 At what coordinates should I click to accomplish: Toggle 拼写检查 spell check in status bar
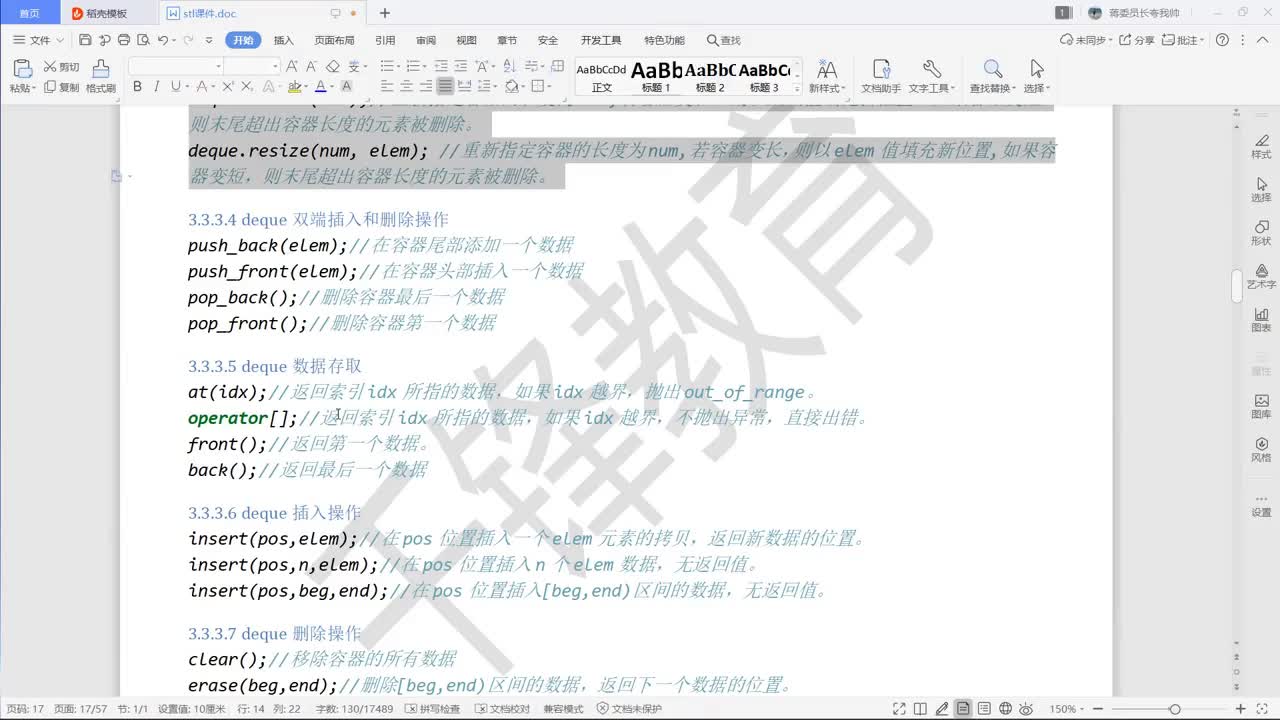(x=432, y=708)
